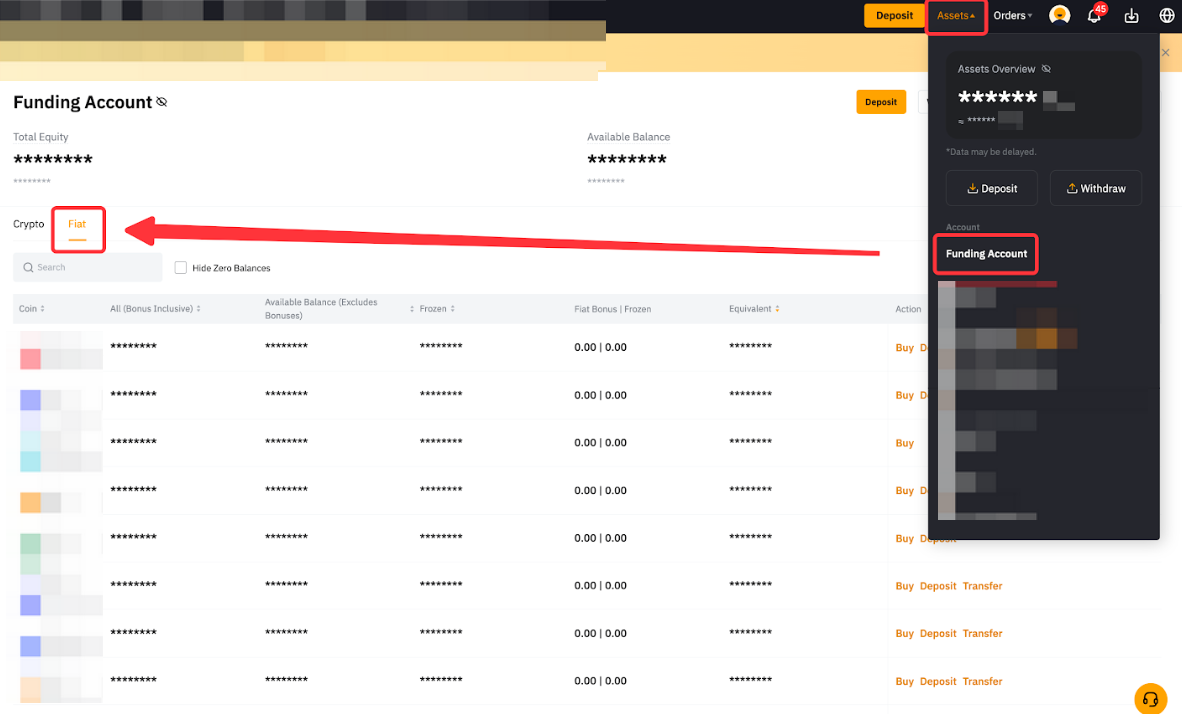Image resolution: width=1182 pixels, height=714 pixels.
Task: Close the yellow banner notice
Action: coord(1165,52)
